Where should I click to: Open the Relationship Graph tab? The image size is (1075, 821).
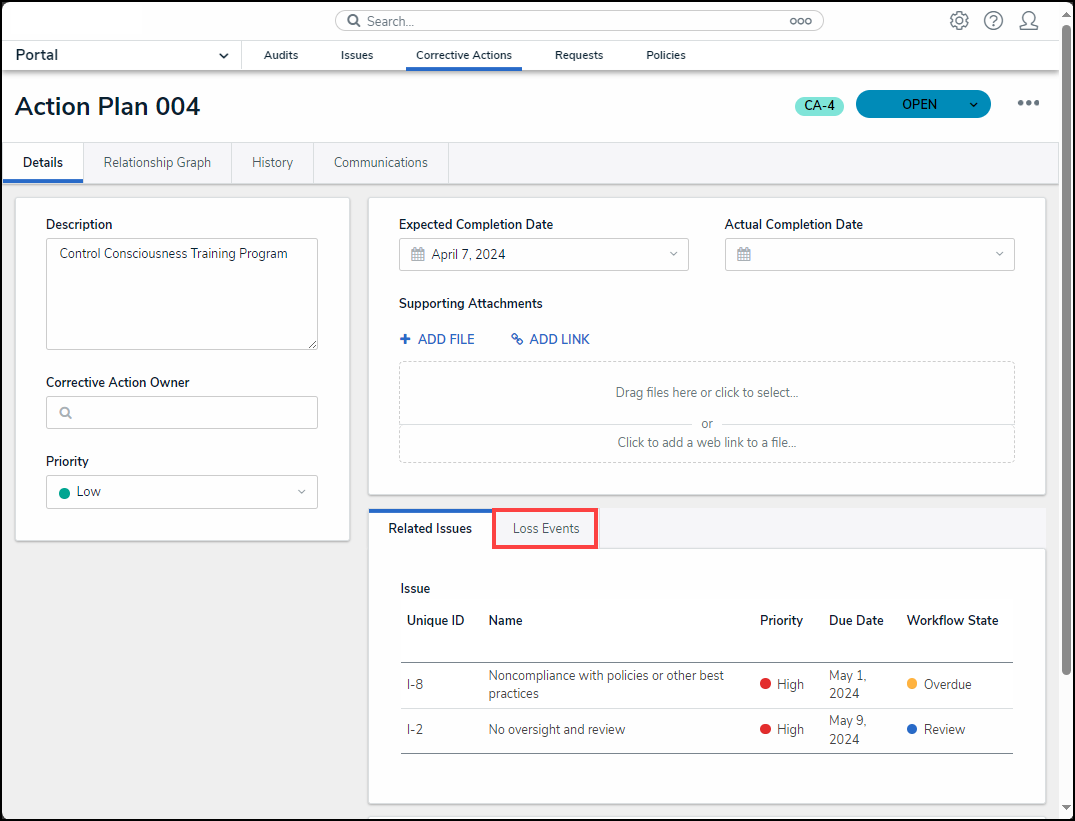157,163
